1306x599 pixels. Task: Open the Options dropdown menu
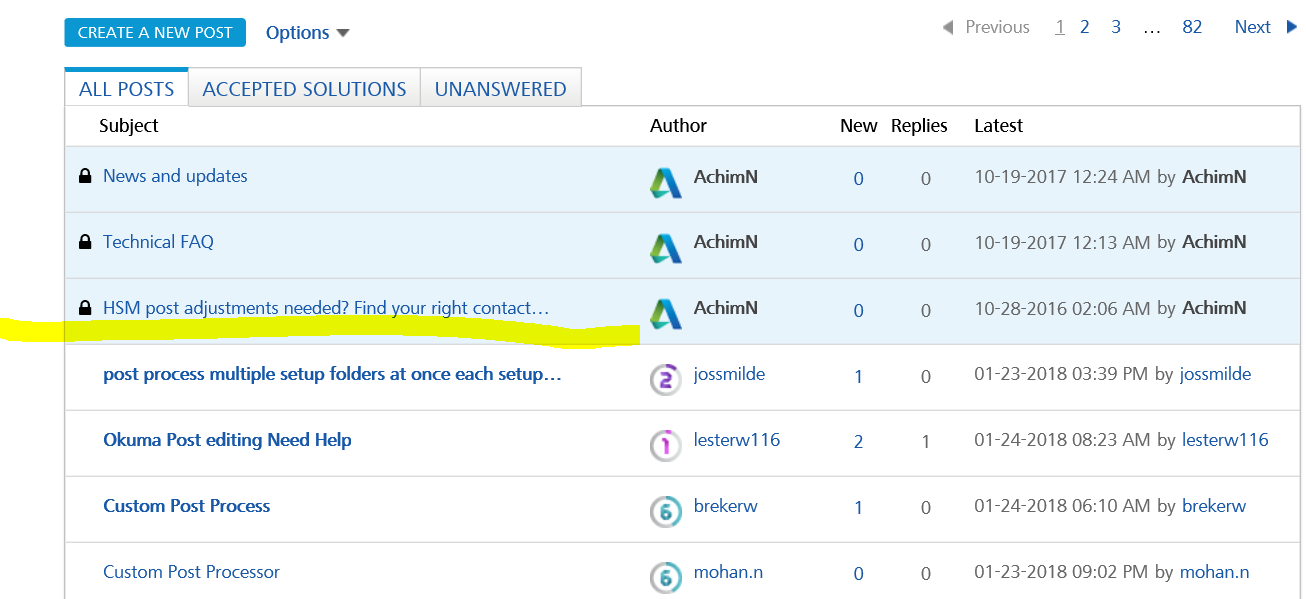[307, 33]
